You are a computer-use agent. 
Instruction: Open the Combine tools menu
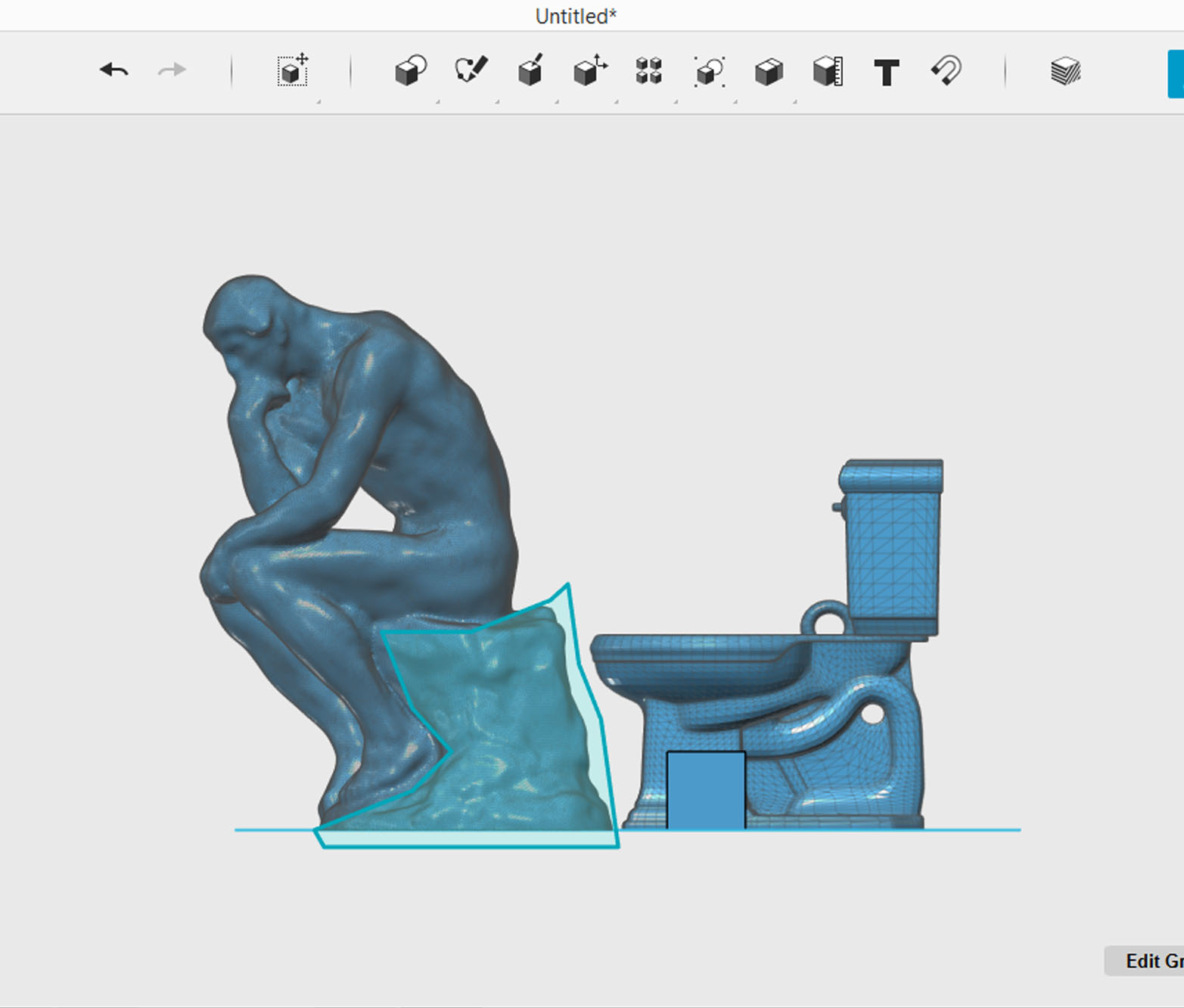[x=769, y=72]
